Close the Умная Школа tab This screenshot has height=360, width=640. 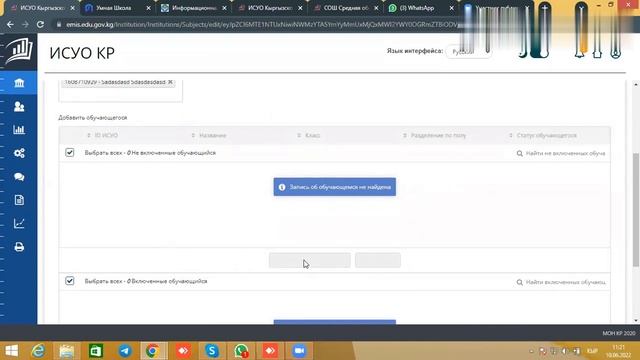[x=148, y=8]
